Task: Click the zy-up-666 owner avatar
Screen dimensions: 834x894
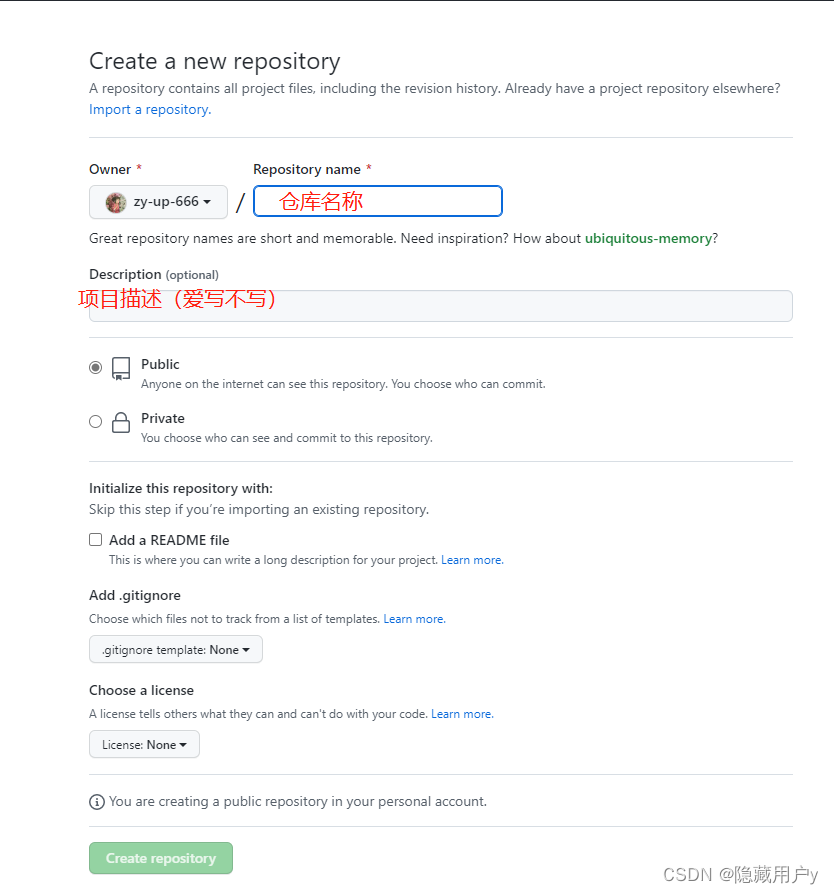Action: [x=115, y=201]
